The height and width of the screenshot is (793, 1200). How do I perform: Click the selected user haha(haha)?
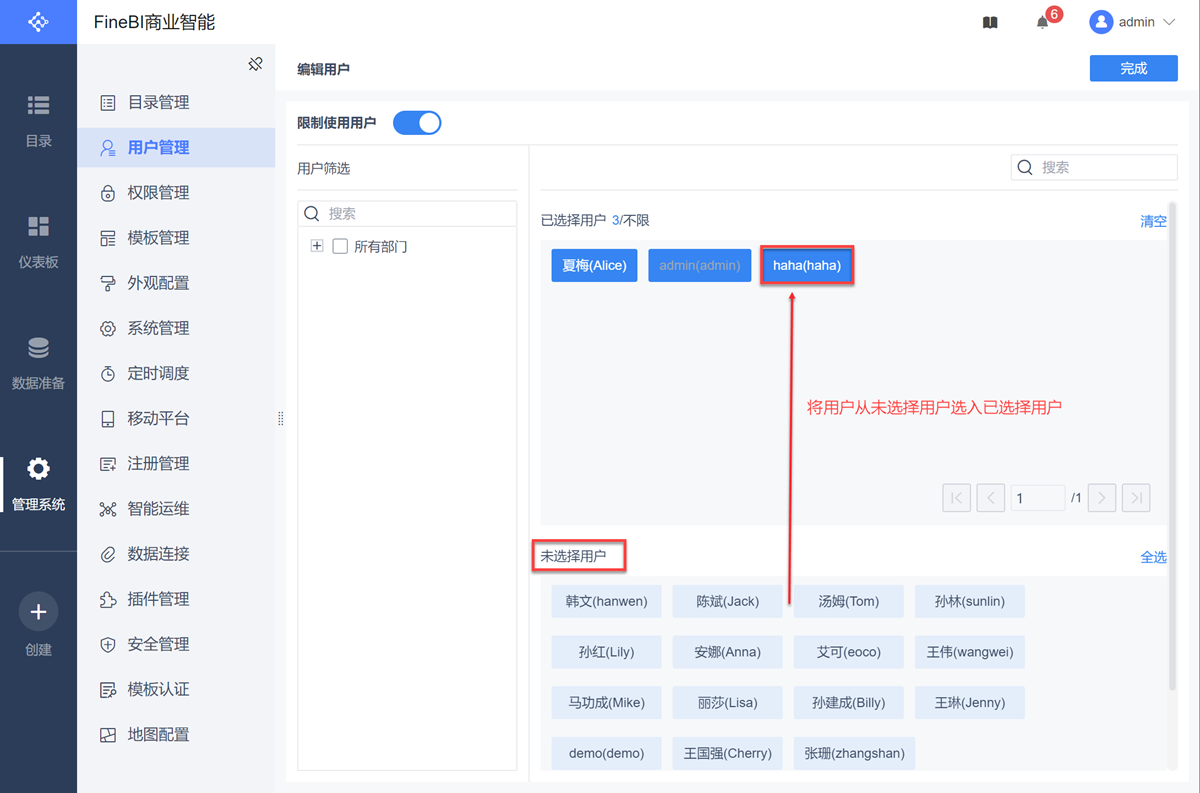[806, 266]
